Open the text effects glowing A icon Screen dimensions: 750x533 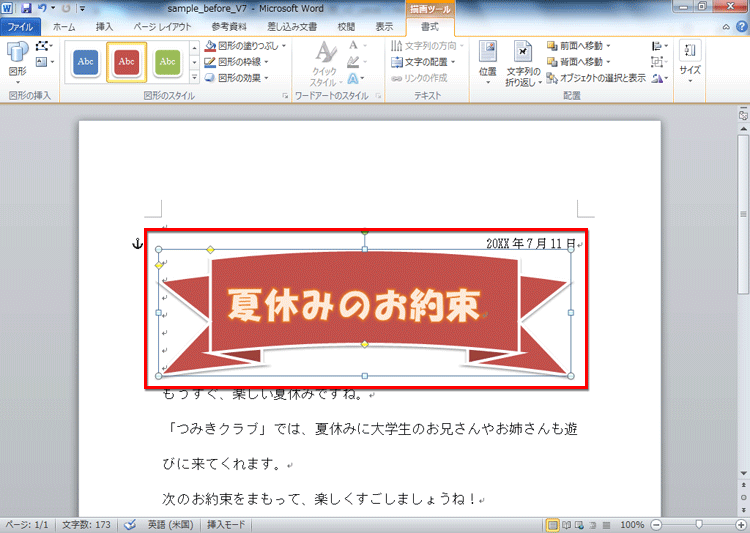[x=353, y=78]
